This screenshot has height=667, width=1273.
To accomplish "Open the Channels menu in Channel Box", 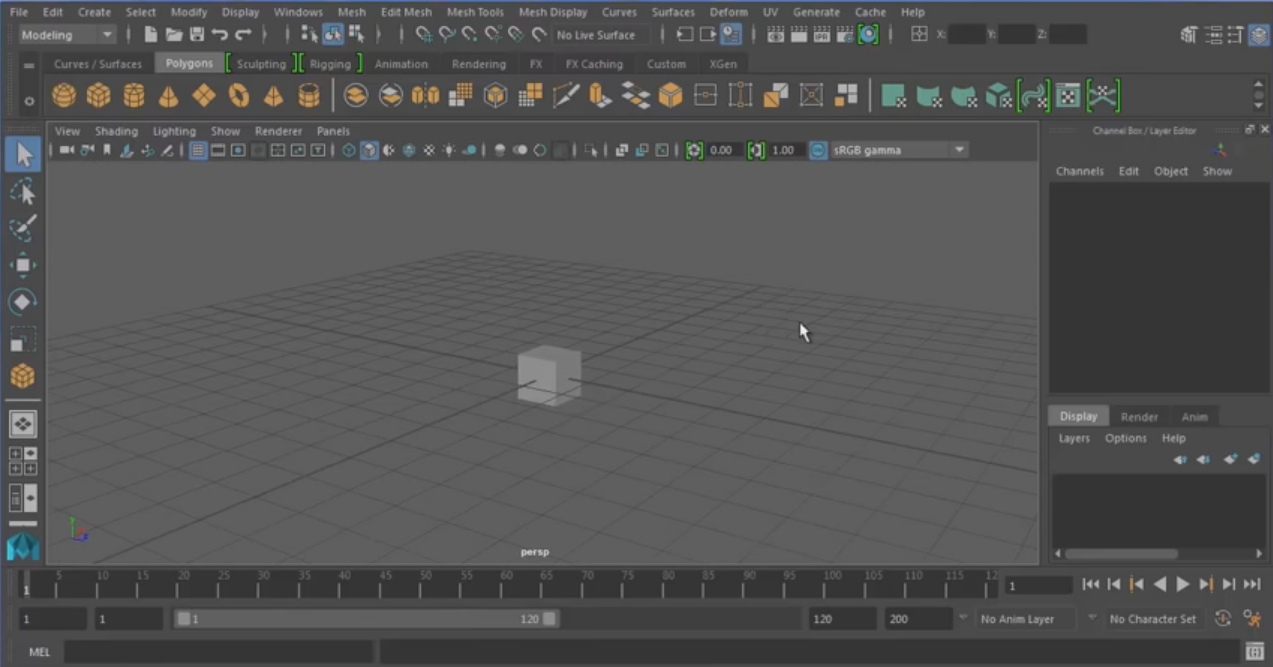I will [x=1080, y=171].
